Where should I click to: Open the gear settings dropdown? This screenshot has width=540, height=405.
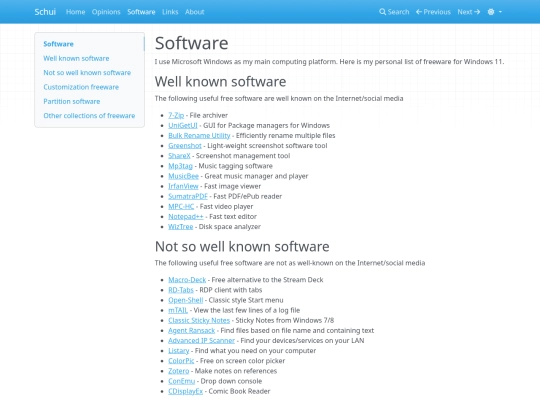pyautogui.click(x=495, y=12)
